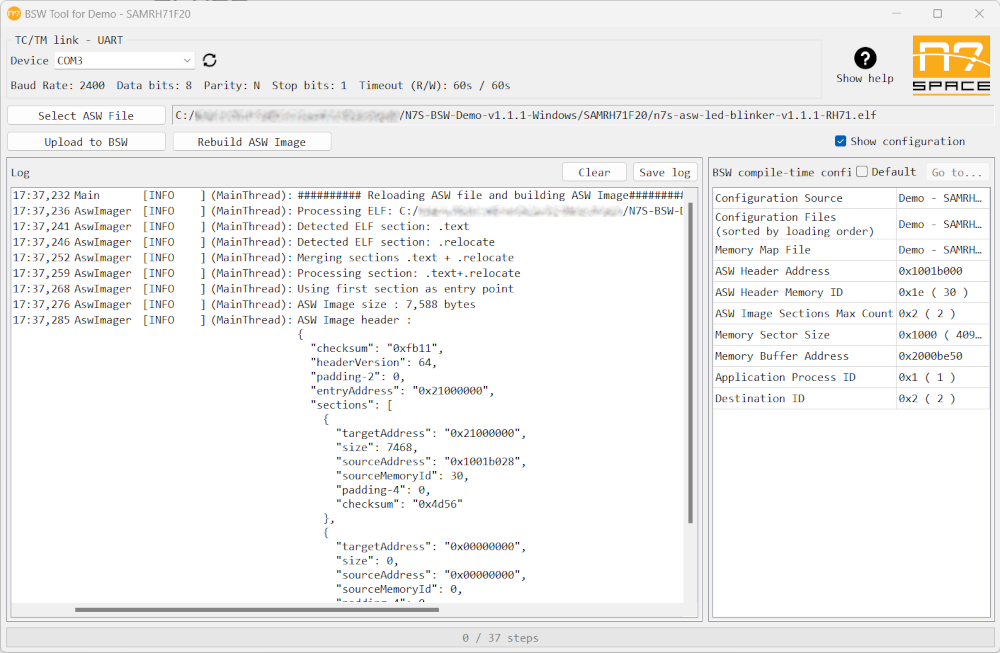Click the 'Reloading ASW file and building ASW Image' line
The image size is (1000, 653).
490,195
